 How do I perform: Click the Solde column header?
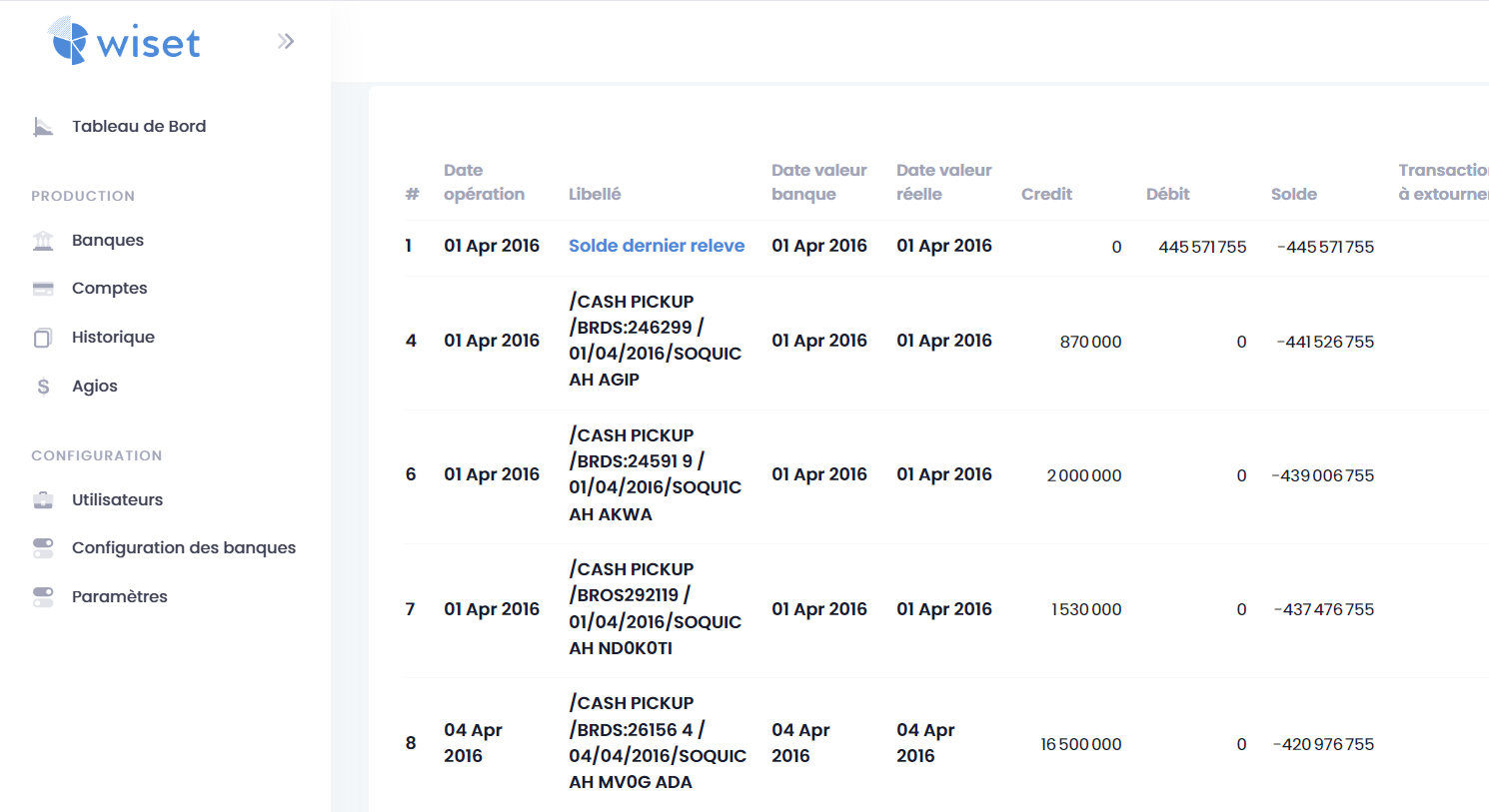1293,195
